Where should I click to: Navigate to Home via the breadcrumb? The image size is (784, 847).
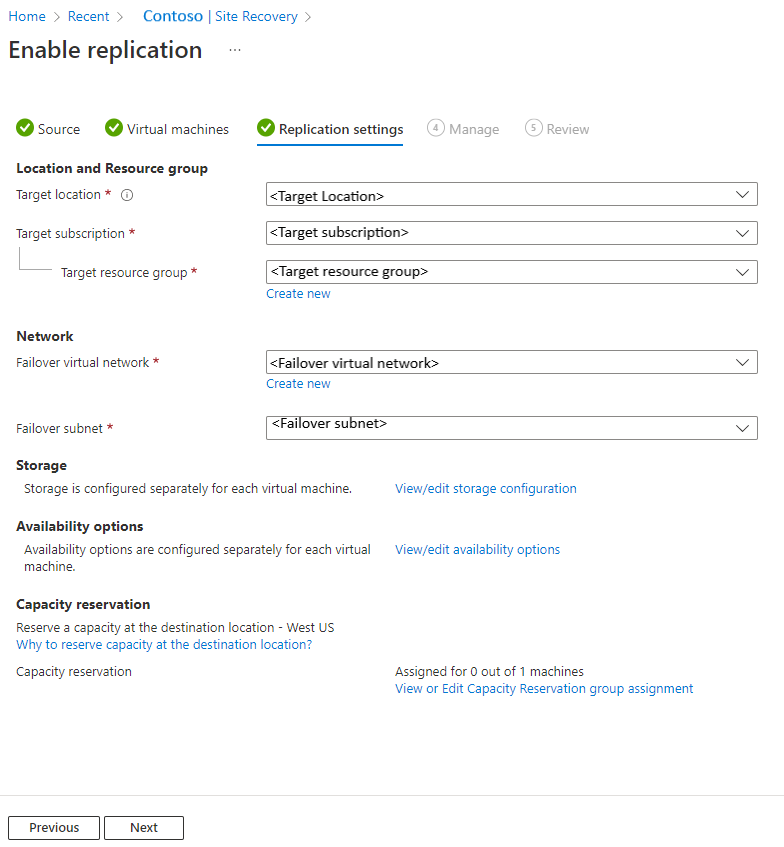[26, 16]
